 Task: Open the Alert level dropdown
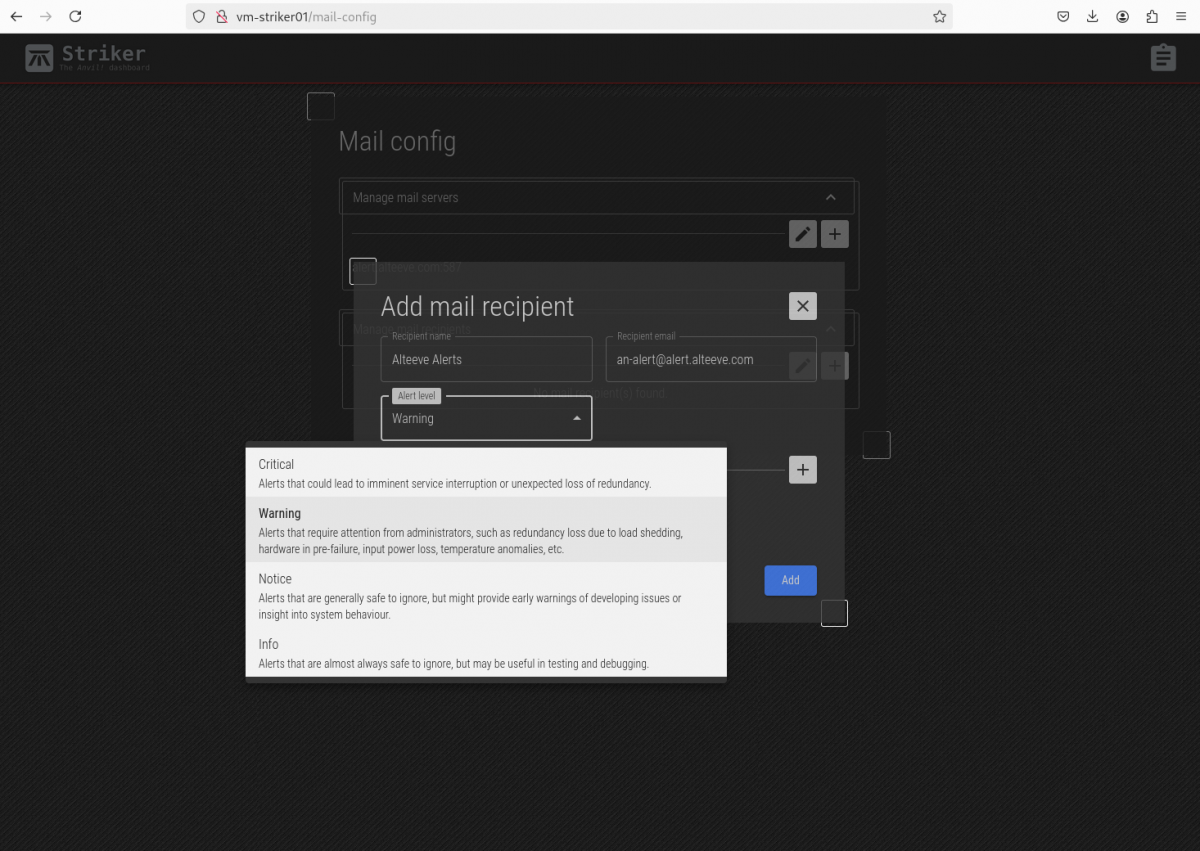pos(486,419)
